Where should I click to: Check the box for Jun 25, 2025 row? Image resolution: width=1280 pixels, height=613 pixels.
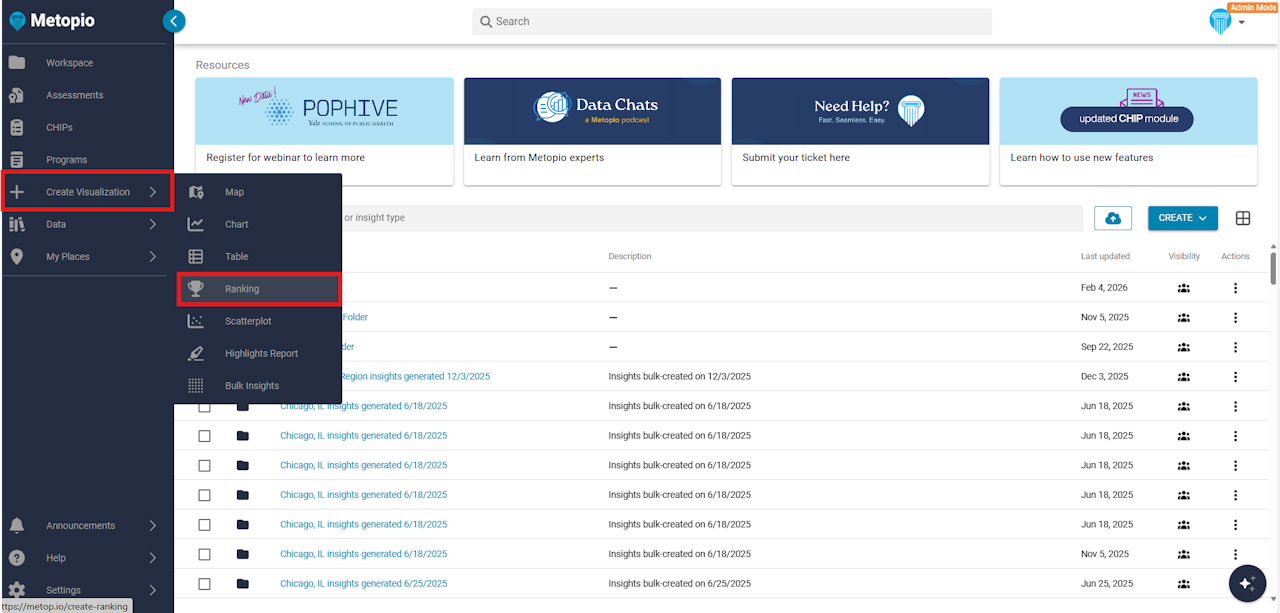[x=204, y=584]
